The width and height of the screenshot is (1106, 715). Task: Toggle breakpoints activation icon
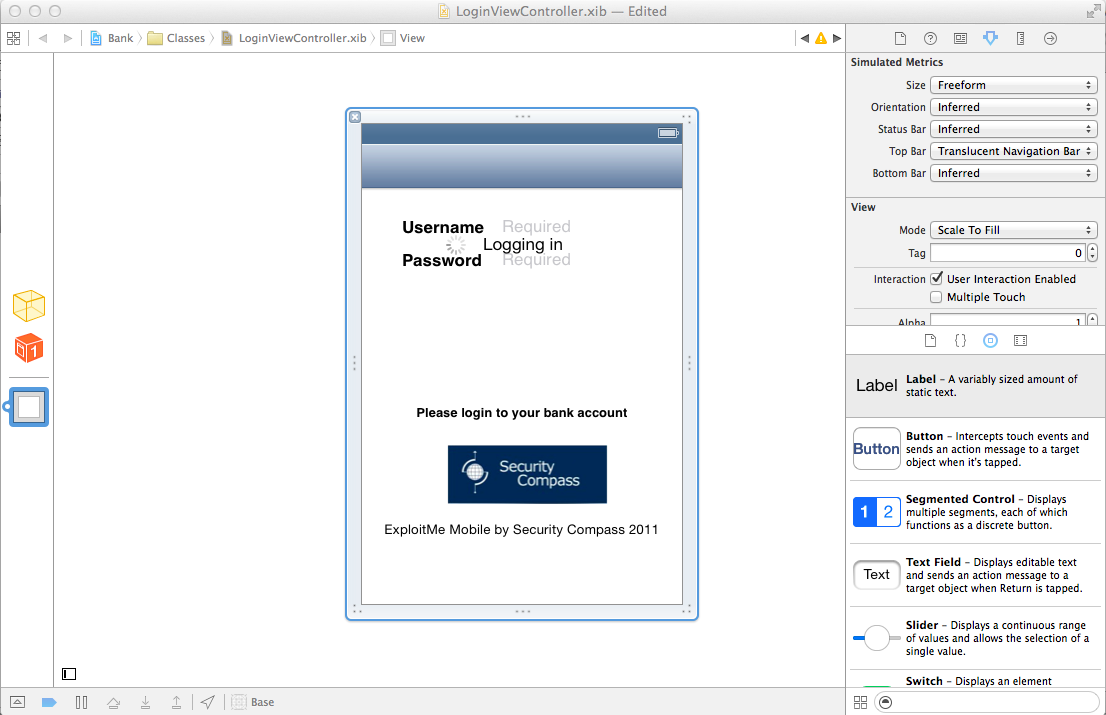click(49, 702)
